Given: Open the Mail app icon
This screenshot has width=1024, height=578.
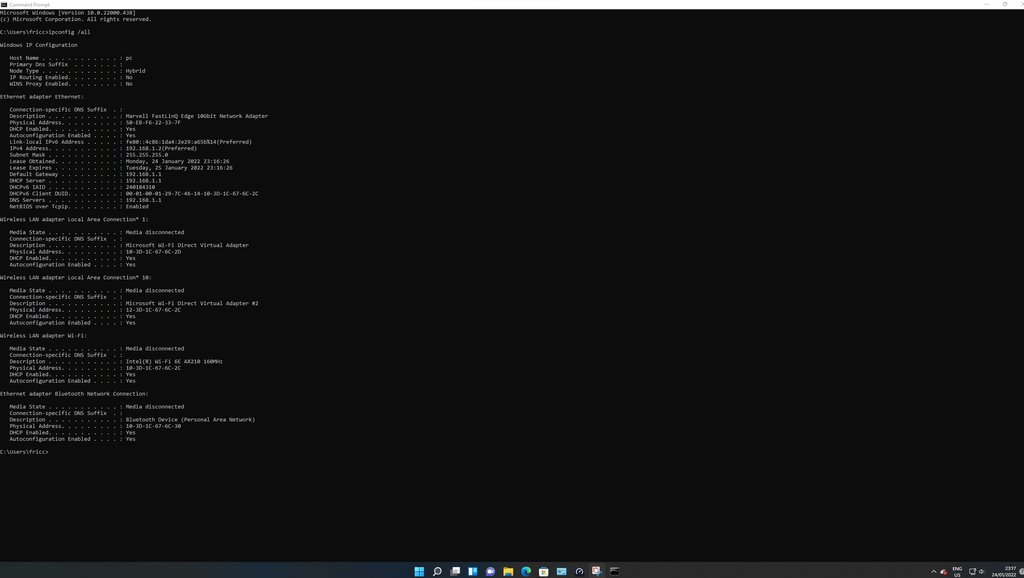Looking at the screenshot, I should tap(561, 571).
